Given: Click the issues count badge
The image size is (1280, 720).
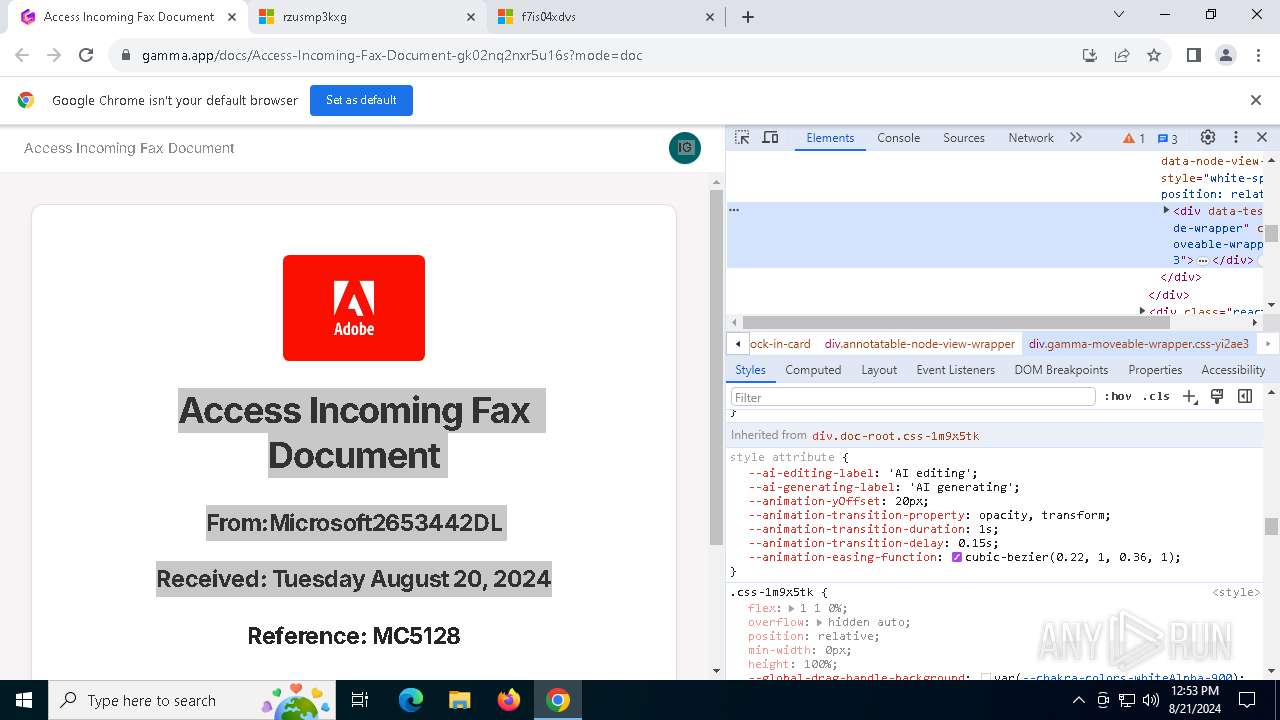Looking at the screenshot, I should click(1168, 138).
